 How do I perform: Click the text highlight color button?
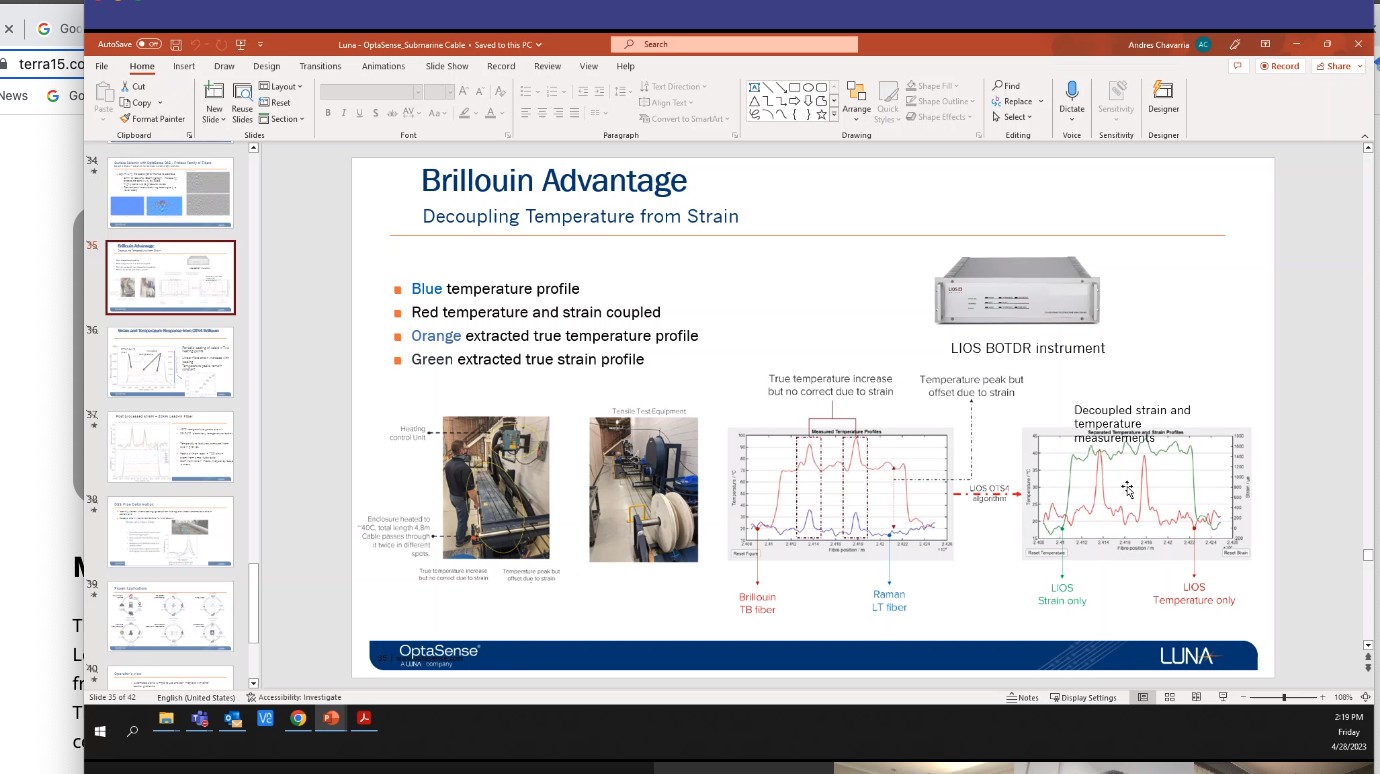point(466,113)
